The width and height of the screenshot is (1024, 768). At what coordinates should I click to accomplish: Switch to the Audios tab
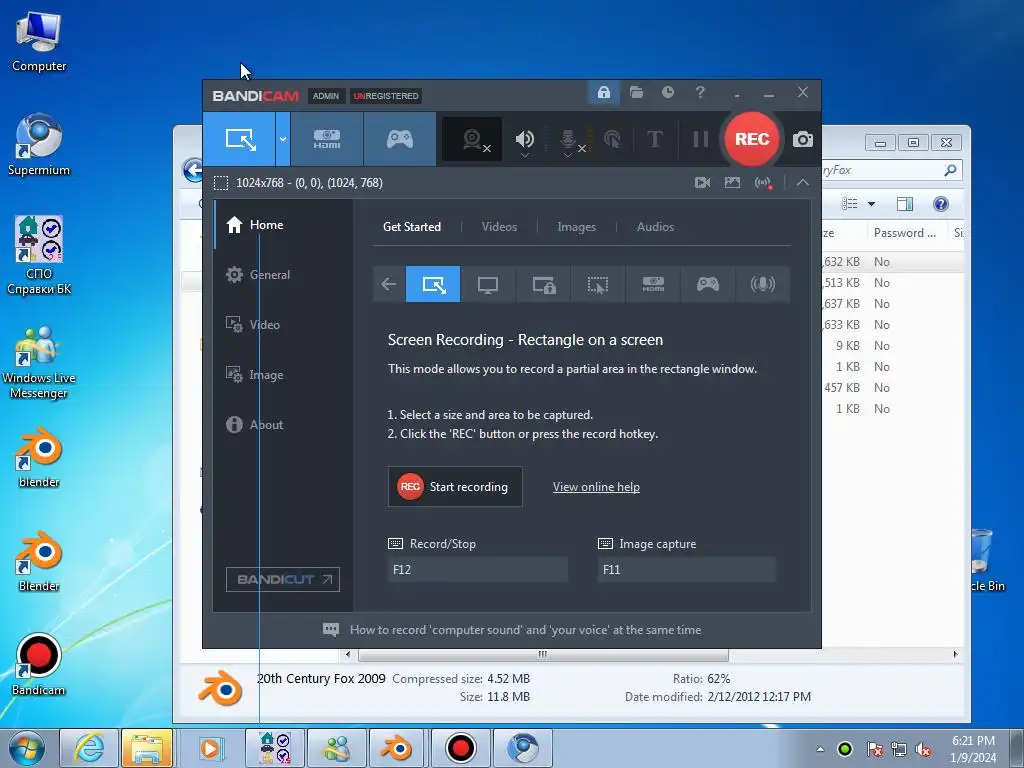[x=655, y=227]
